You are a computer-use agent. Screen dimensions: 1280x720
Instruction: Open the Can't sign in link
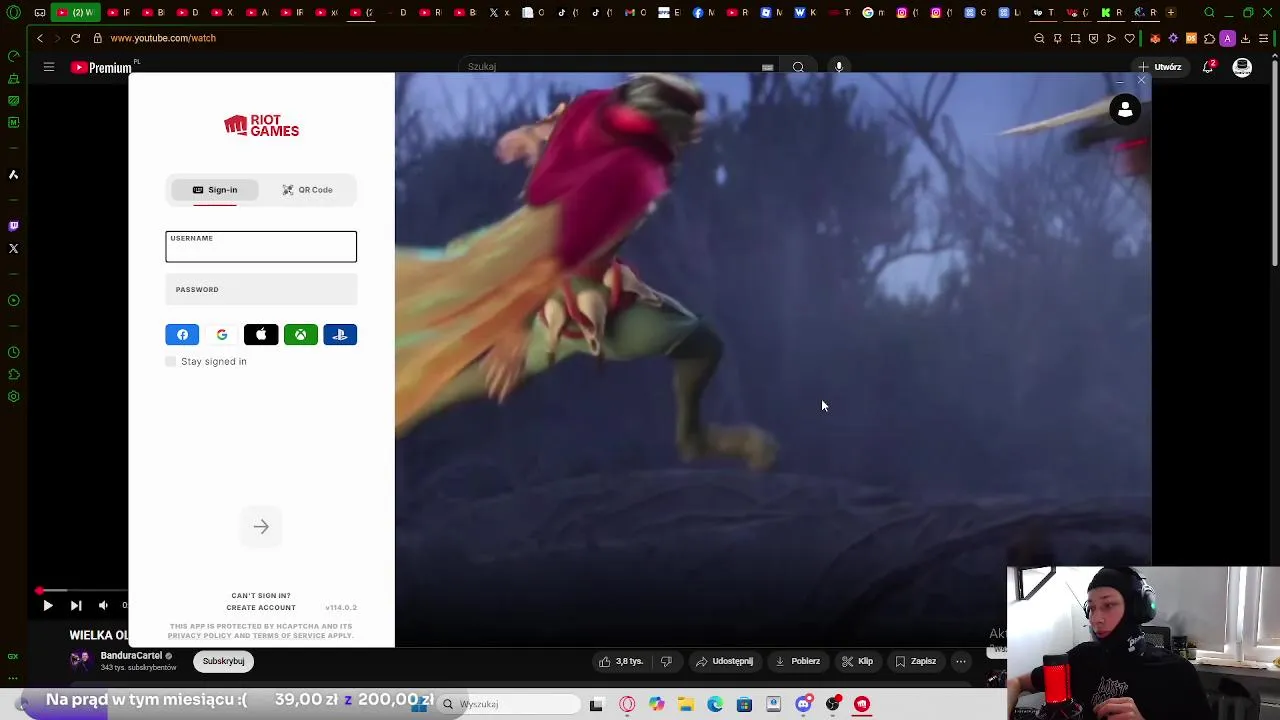pyautogui.click(x=261, y=595)
